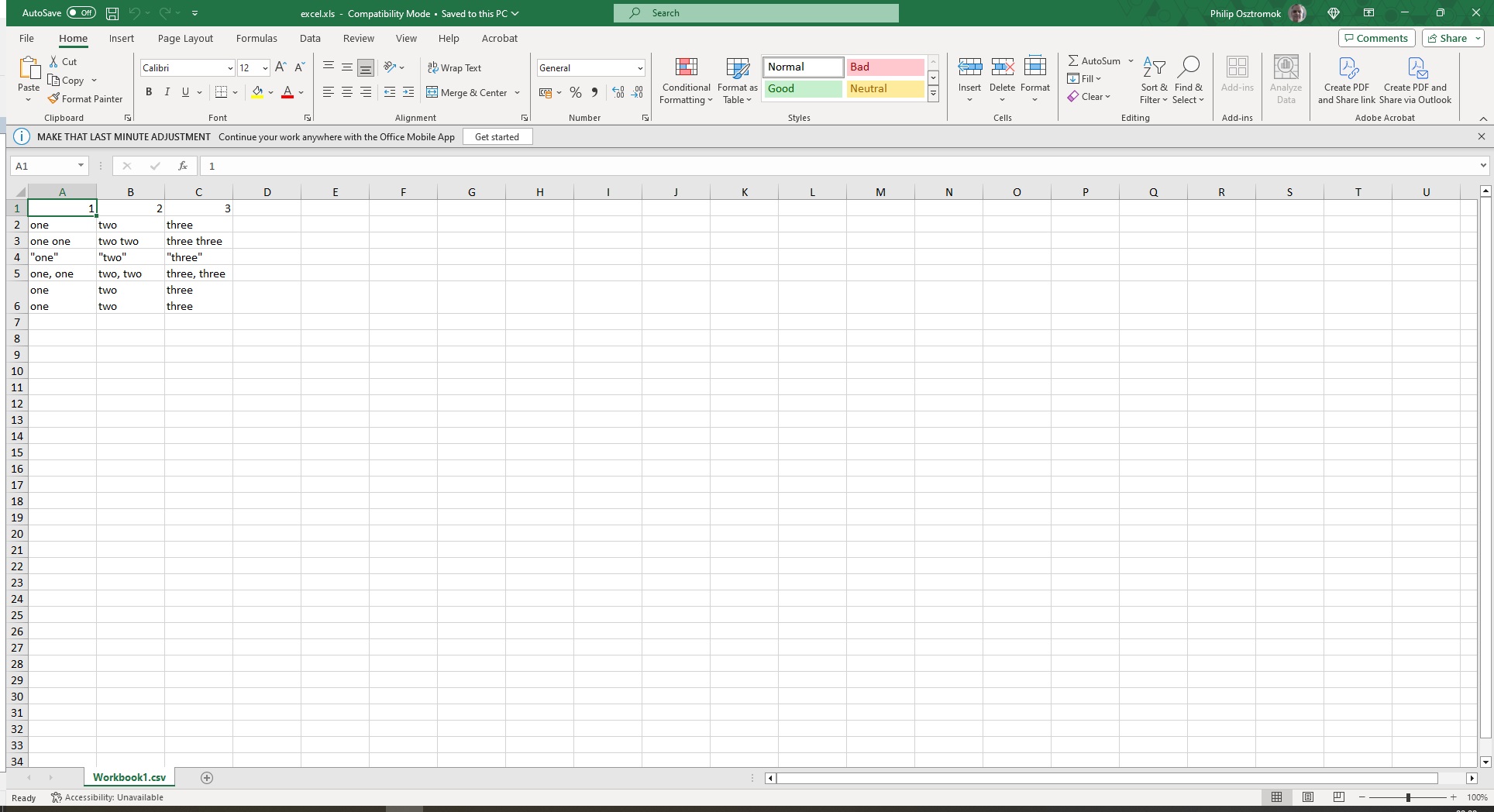1494x812 pixels.
Task: Click the Insert Function fx icon
Action: coord(183,166)
